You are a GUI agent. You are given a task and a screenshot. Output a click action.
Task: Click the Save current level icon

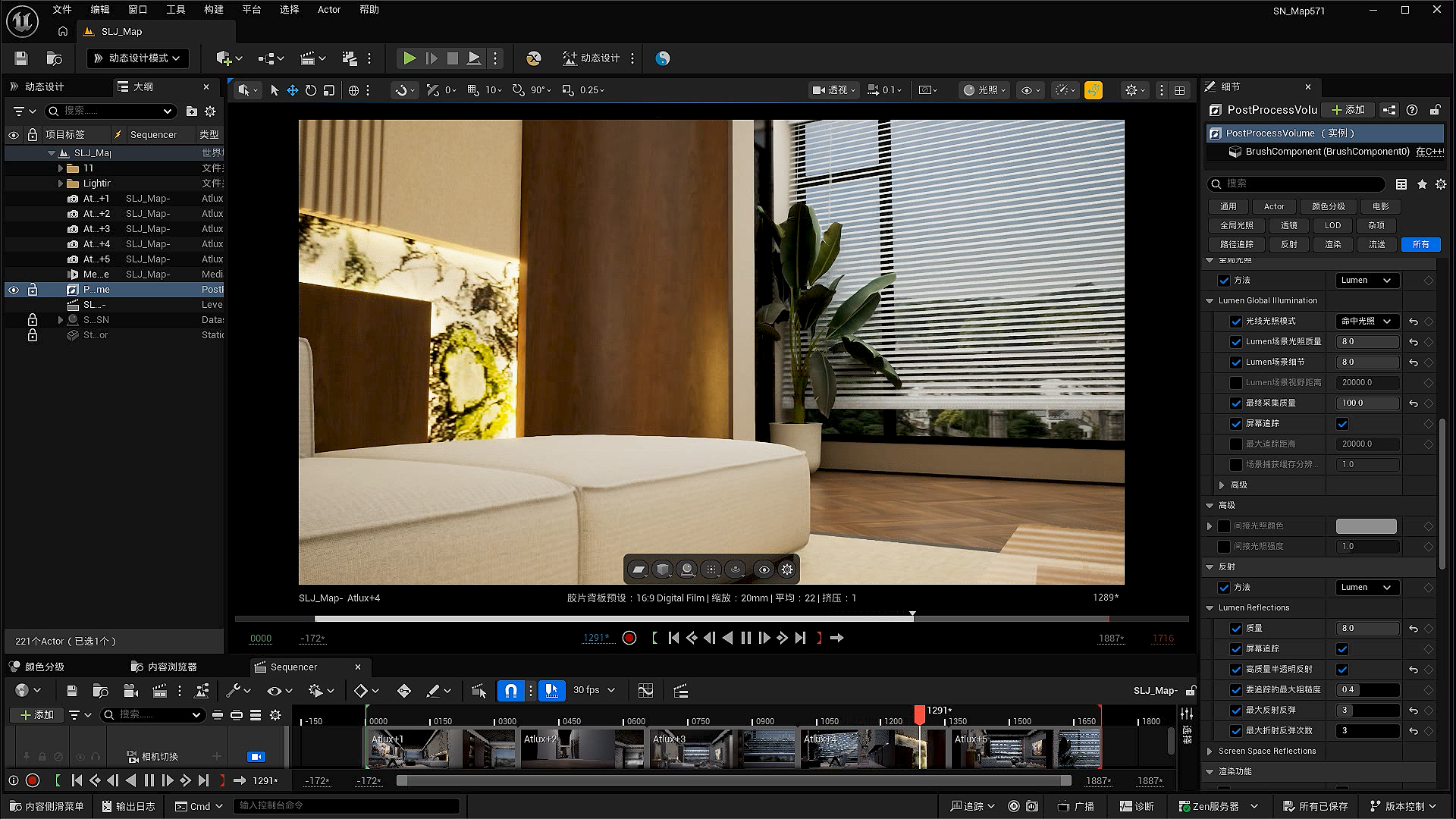[21, 58]
